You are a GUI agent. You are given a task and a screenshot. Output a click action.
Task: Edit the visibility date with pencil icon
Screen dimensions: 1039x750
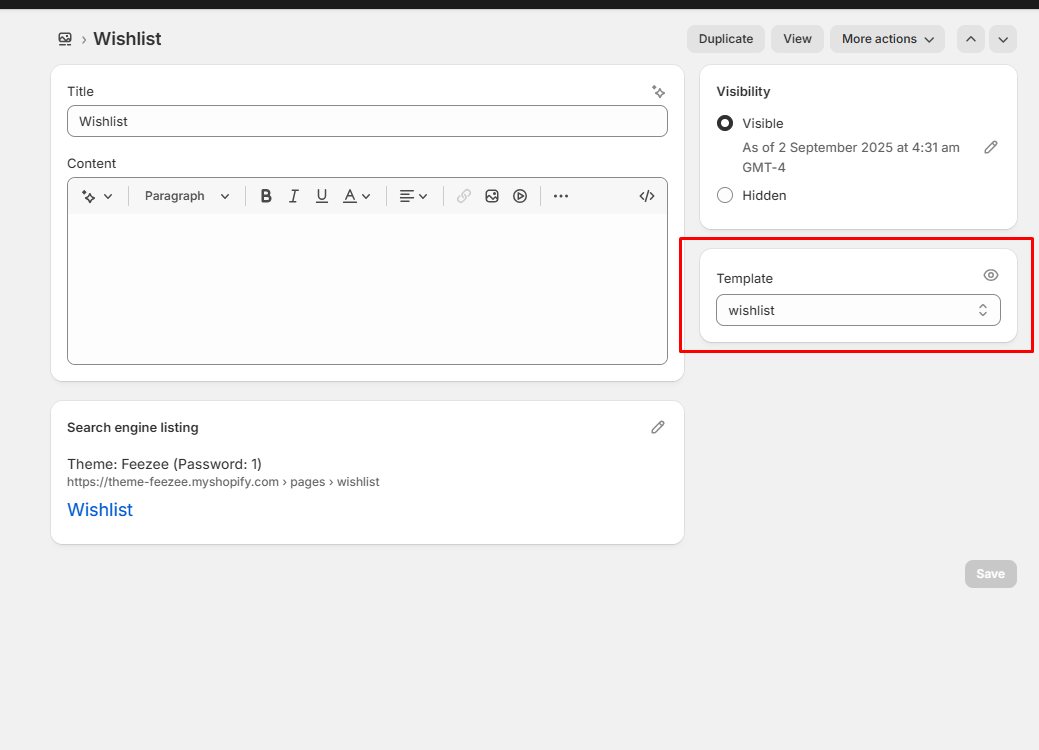click(991, 147)
